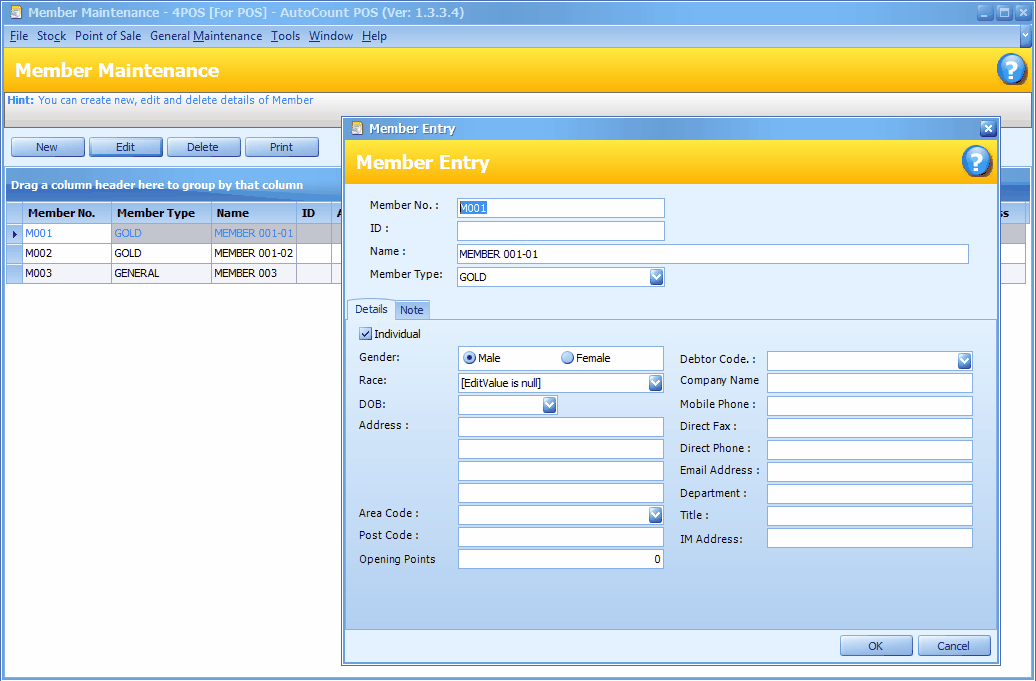Screen dimensions: 1036x681
Task: Expand the Area Code dropdown
Action: tap(655, 515)
